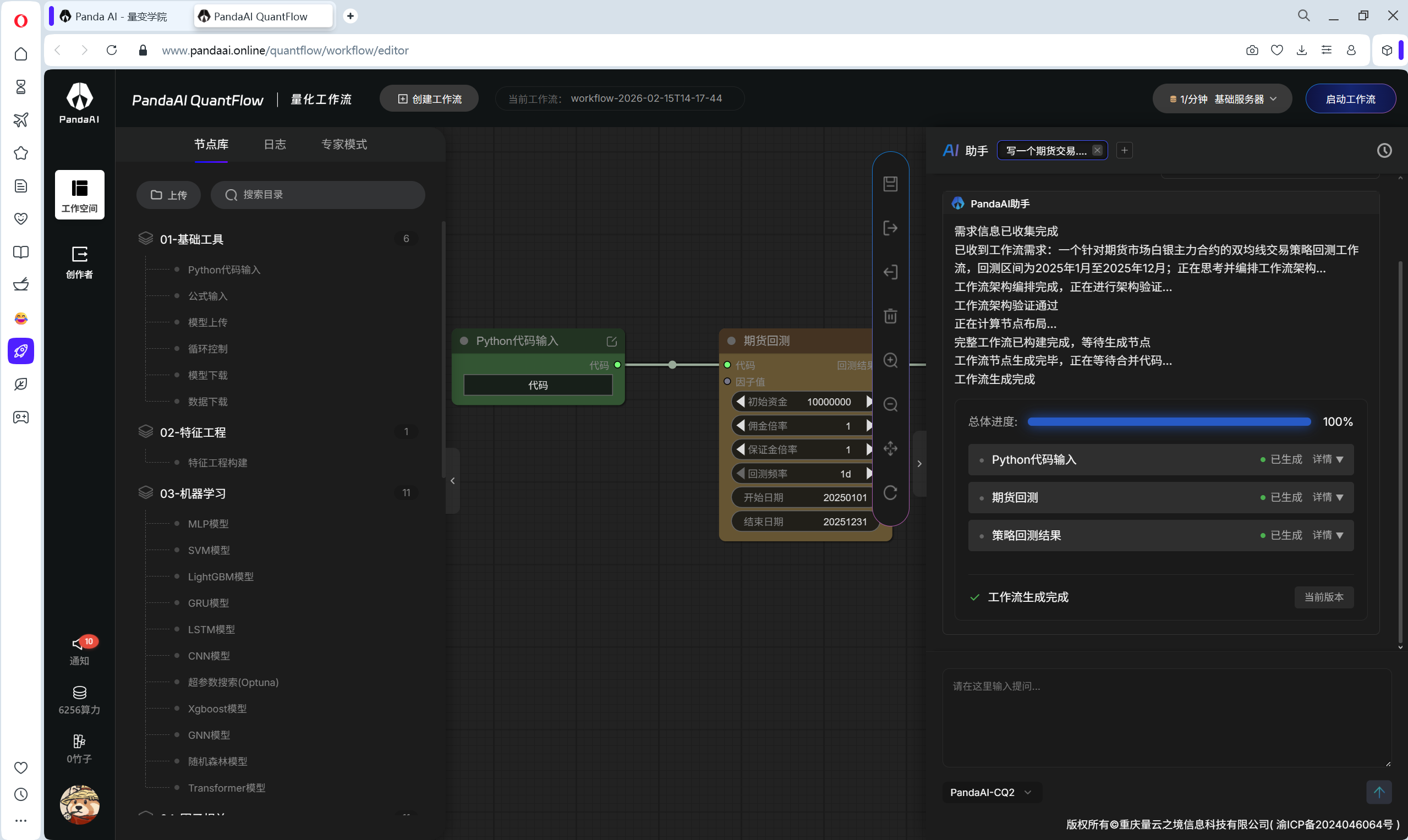Open Opera bookmarks star sidebar icon

pos(21,153)
